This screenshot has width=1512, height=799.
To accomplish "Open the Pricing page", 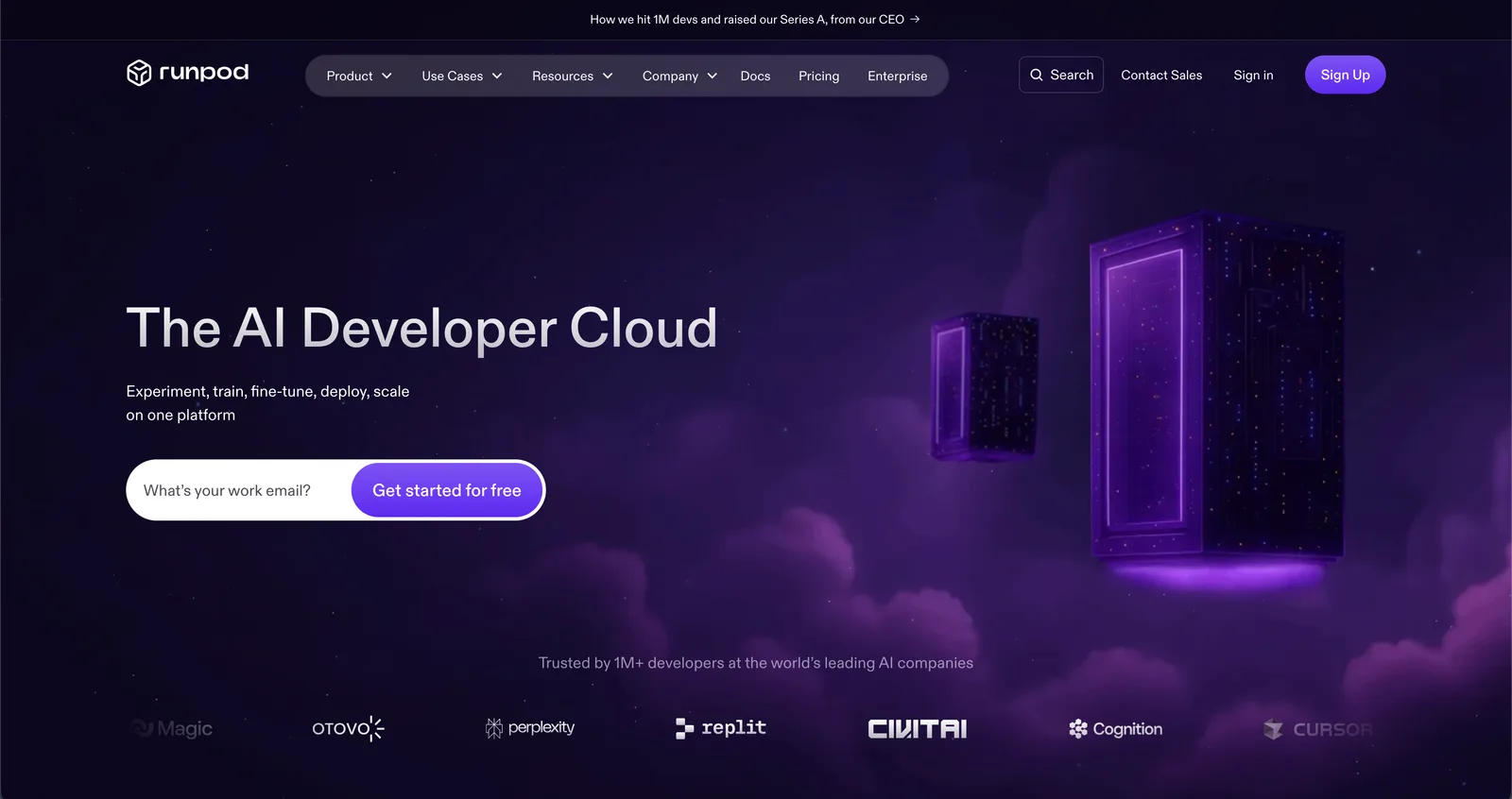I will click(x=818, y=76).
